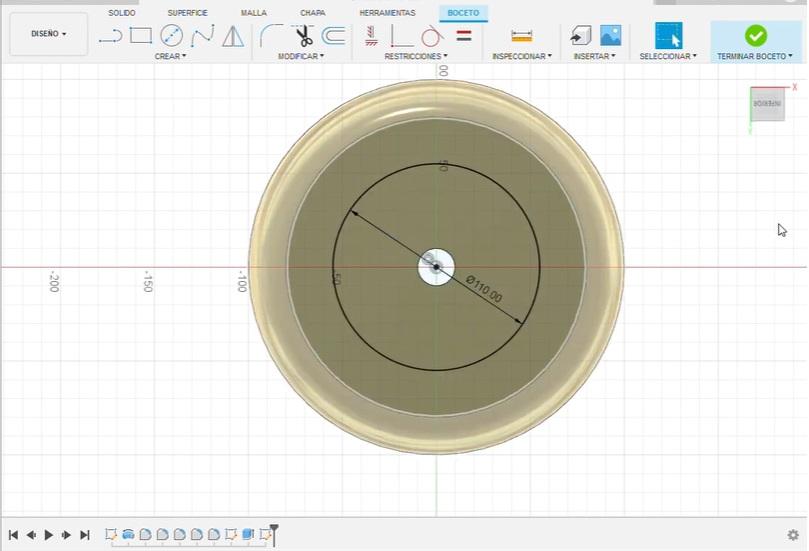
Task: Select the sketch Fillet tool
Action: [x=271, y=36]
